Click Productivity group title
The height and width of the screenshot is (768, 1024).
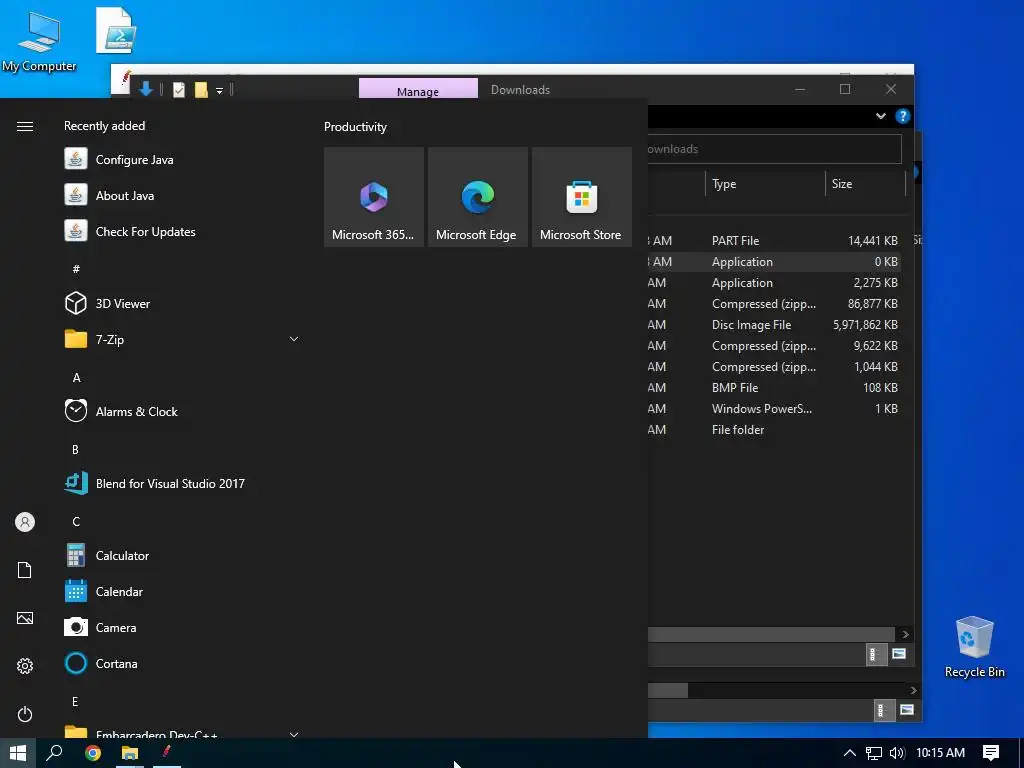coord(355,127)
